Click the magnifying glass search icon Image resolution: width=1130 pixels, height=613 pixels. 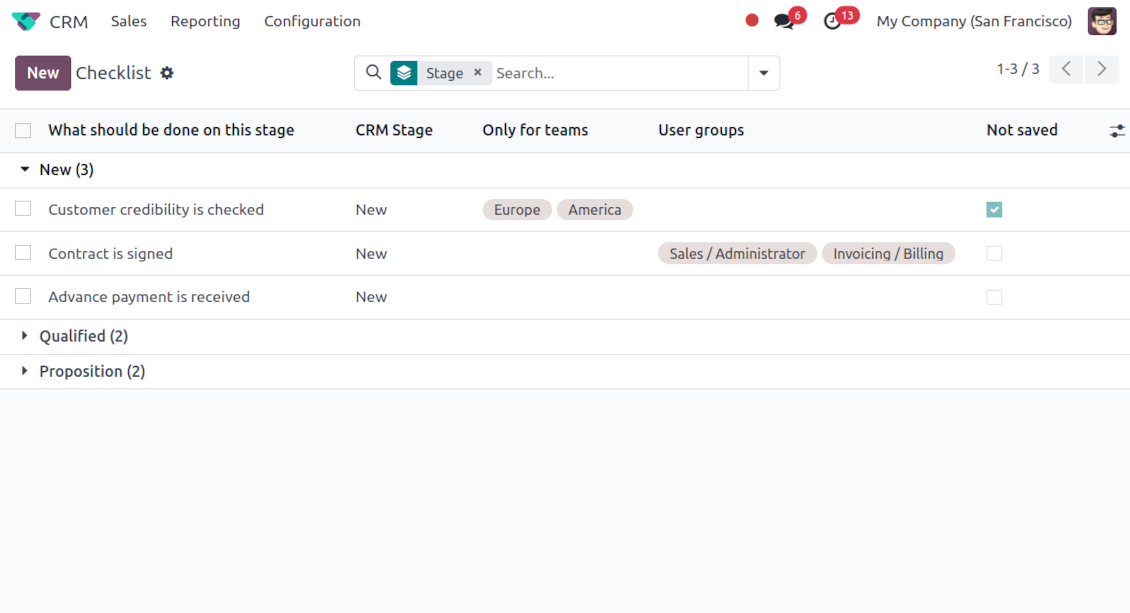pyautogui.click(x=373, y=73)
